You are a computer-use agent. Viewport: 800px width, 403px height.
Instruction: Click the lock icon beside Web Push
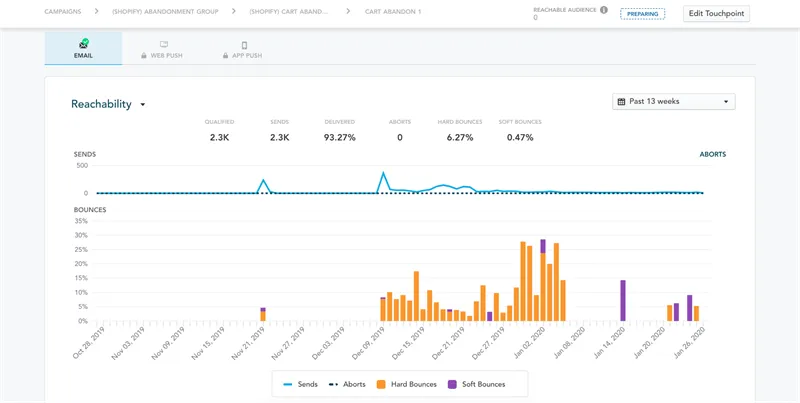click(x=144, y=56)
